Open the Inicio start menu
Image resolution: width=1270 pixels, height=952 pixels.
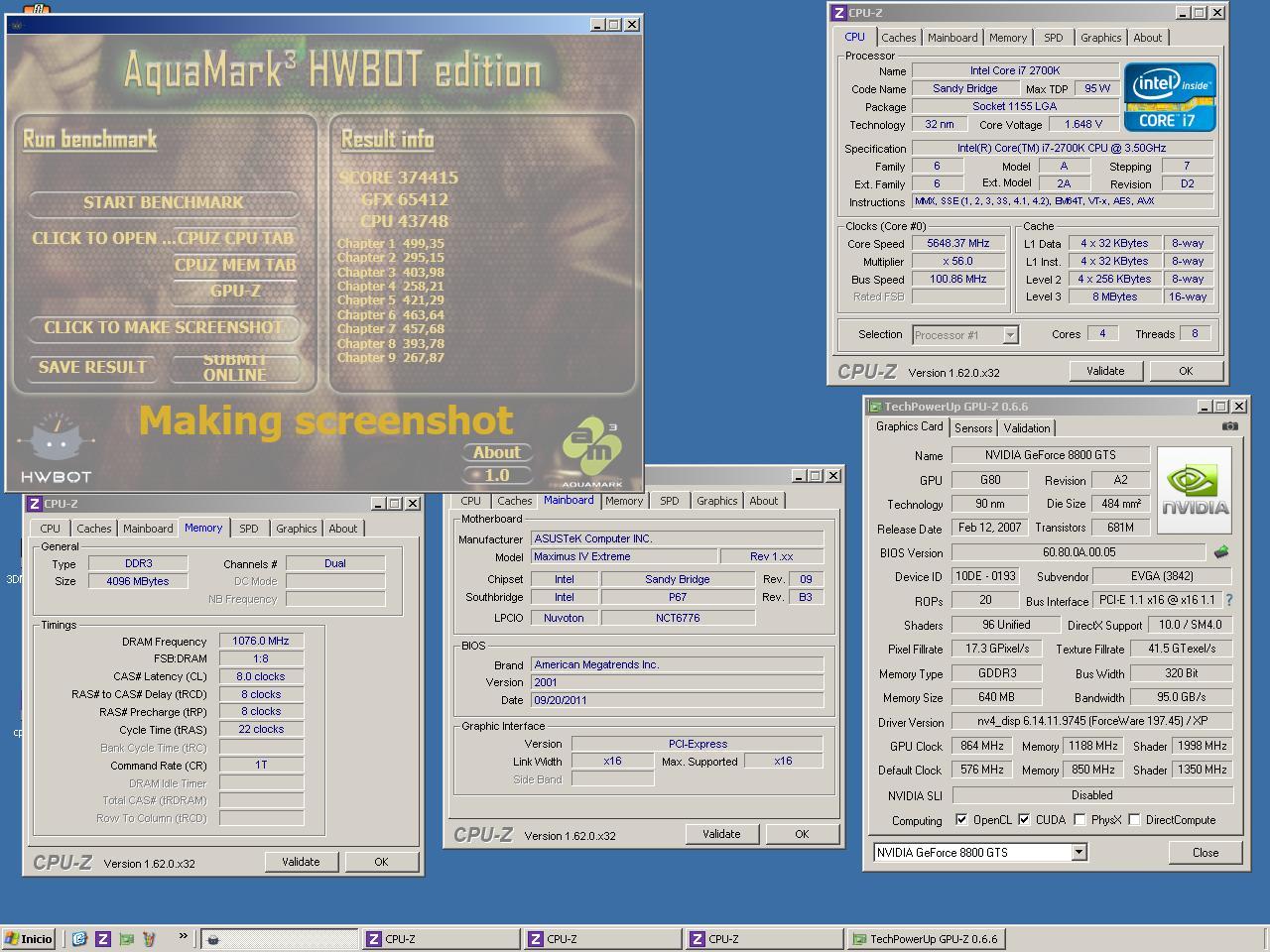(x=29, y=939)
